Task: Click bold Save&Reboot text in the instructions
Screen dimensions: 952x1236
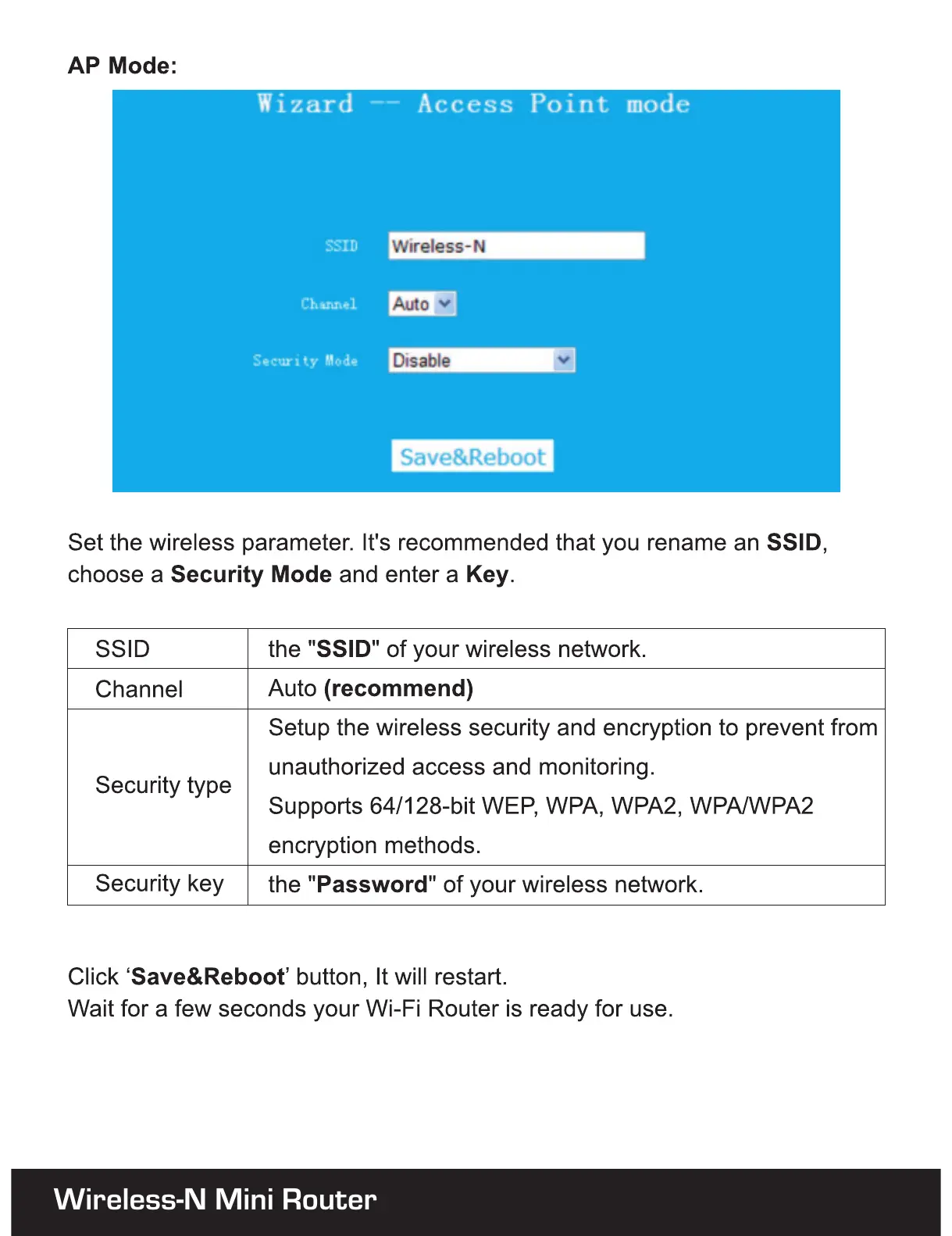Action: [x=208, y=977]
